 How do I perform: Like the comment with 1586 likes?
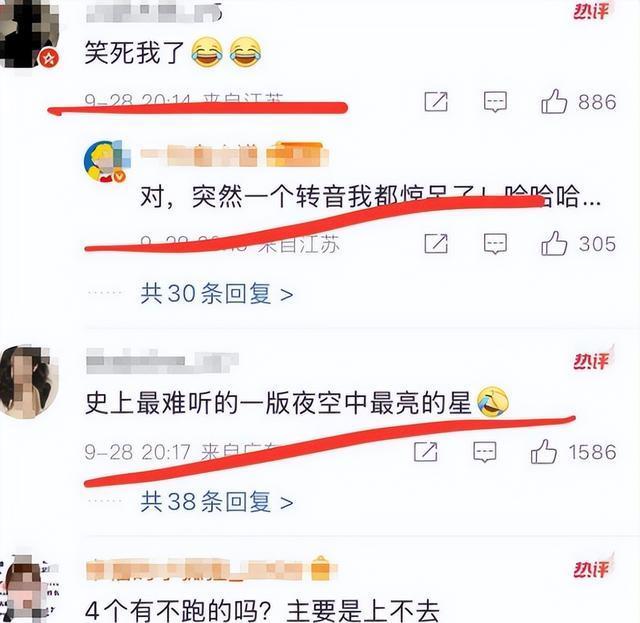[543, 452]
